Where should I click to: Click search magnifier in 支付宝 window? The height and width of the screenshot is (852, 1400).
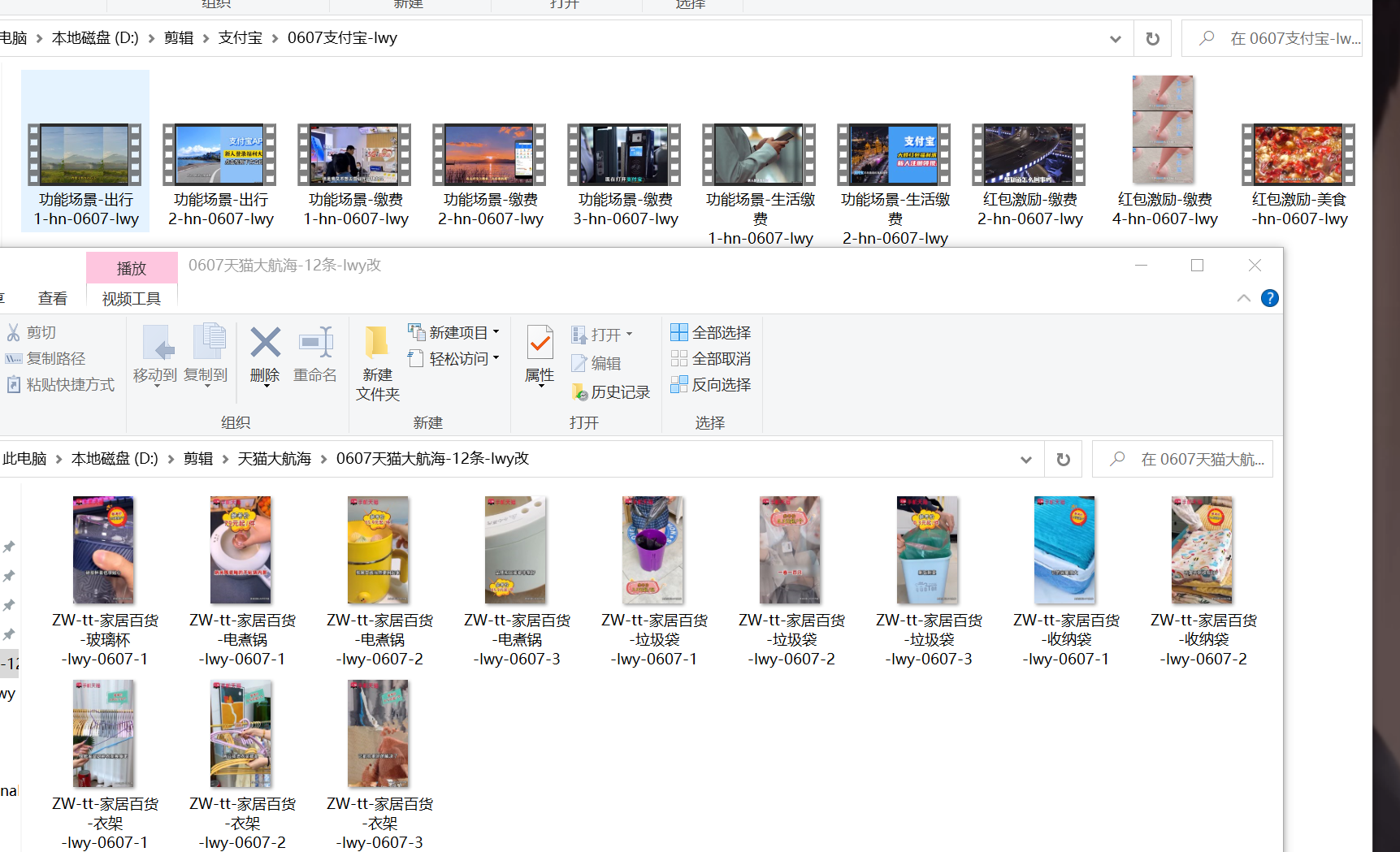pos(1207,38)
